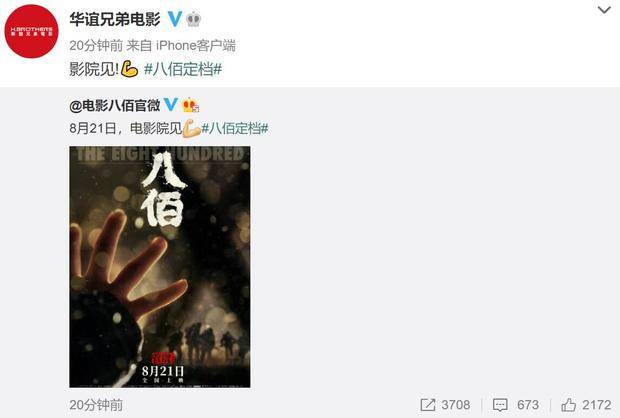The image size is (620, 418).
Task: Click the flexed bicep emoji in top post
Action: click(x=130, y=69)
